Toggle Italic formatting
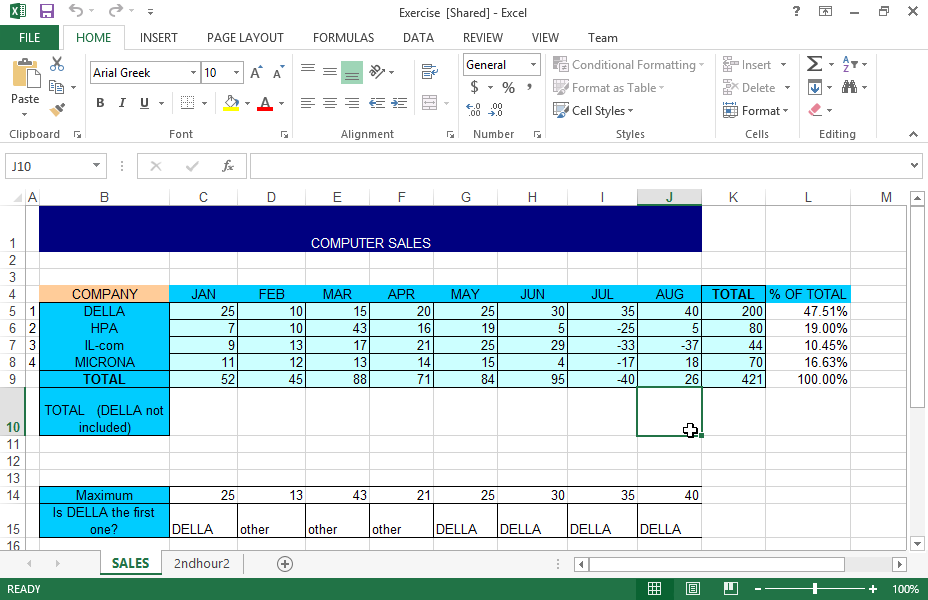The height and width of the screenshot is (600, 928). [x=123, y=103]
